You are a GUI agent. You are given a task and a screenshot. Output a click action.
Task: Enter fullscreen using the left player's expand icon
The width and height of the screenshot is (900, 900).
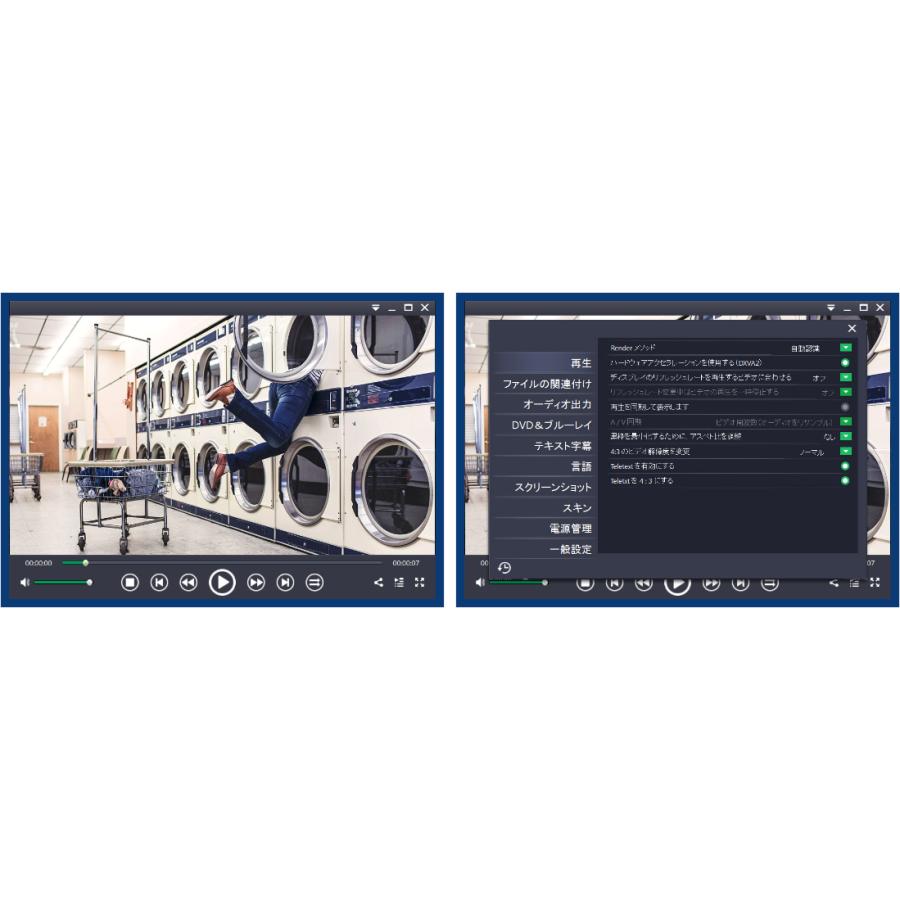click(420, 582)
